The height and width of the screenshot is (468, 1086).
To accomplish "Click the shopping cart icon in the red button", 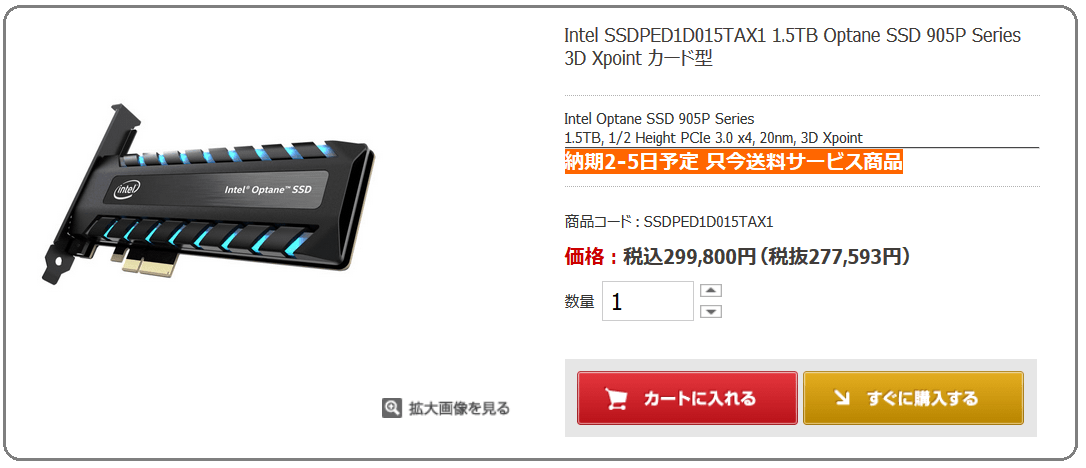I will click(616, 399).
